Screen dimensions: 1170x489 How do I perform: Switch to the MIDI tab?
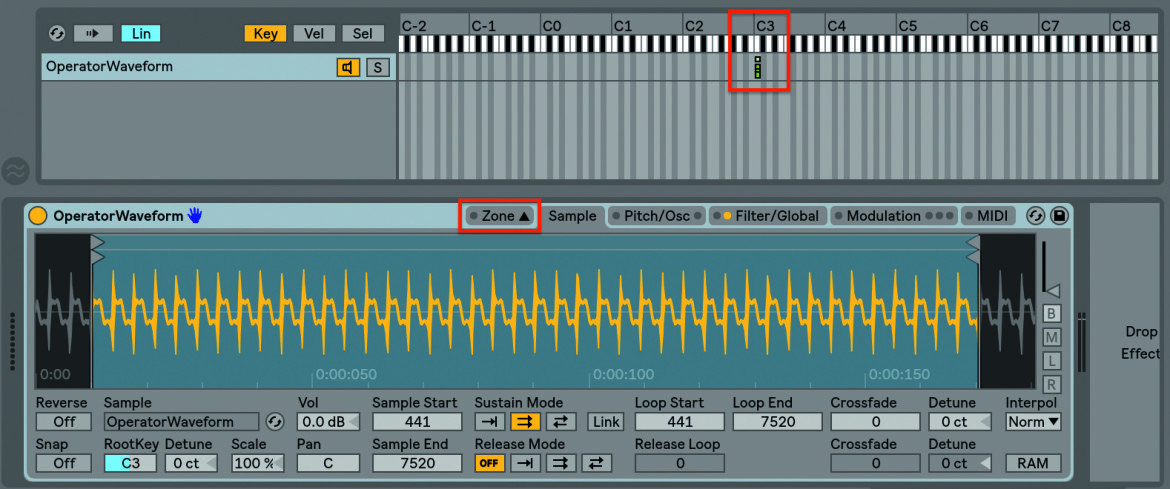(988, 217)
